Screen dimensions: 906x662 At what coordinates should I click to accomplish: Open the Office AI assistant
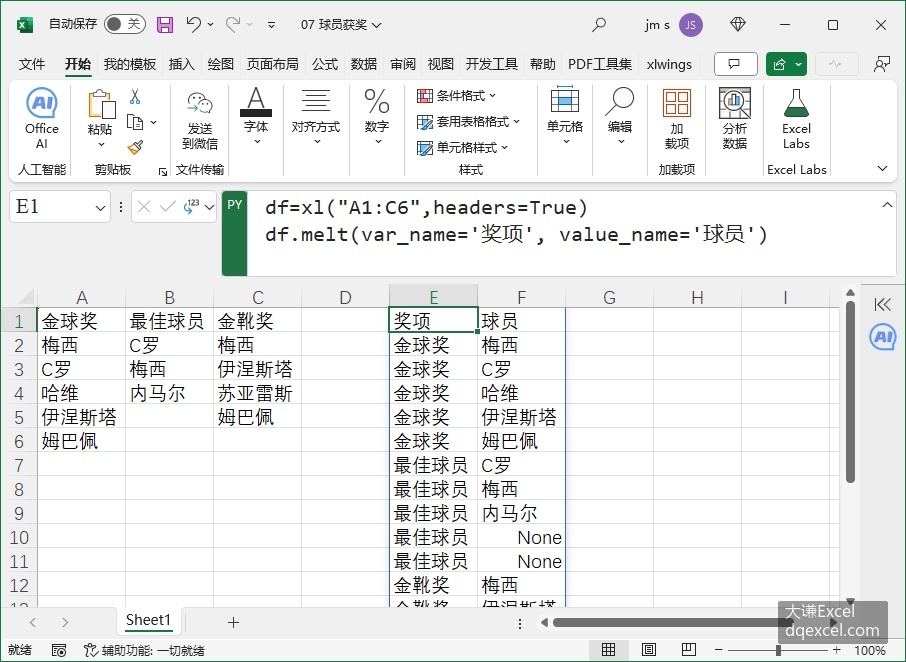click(42, 118)
